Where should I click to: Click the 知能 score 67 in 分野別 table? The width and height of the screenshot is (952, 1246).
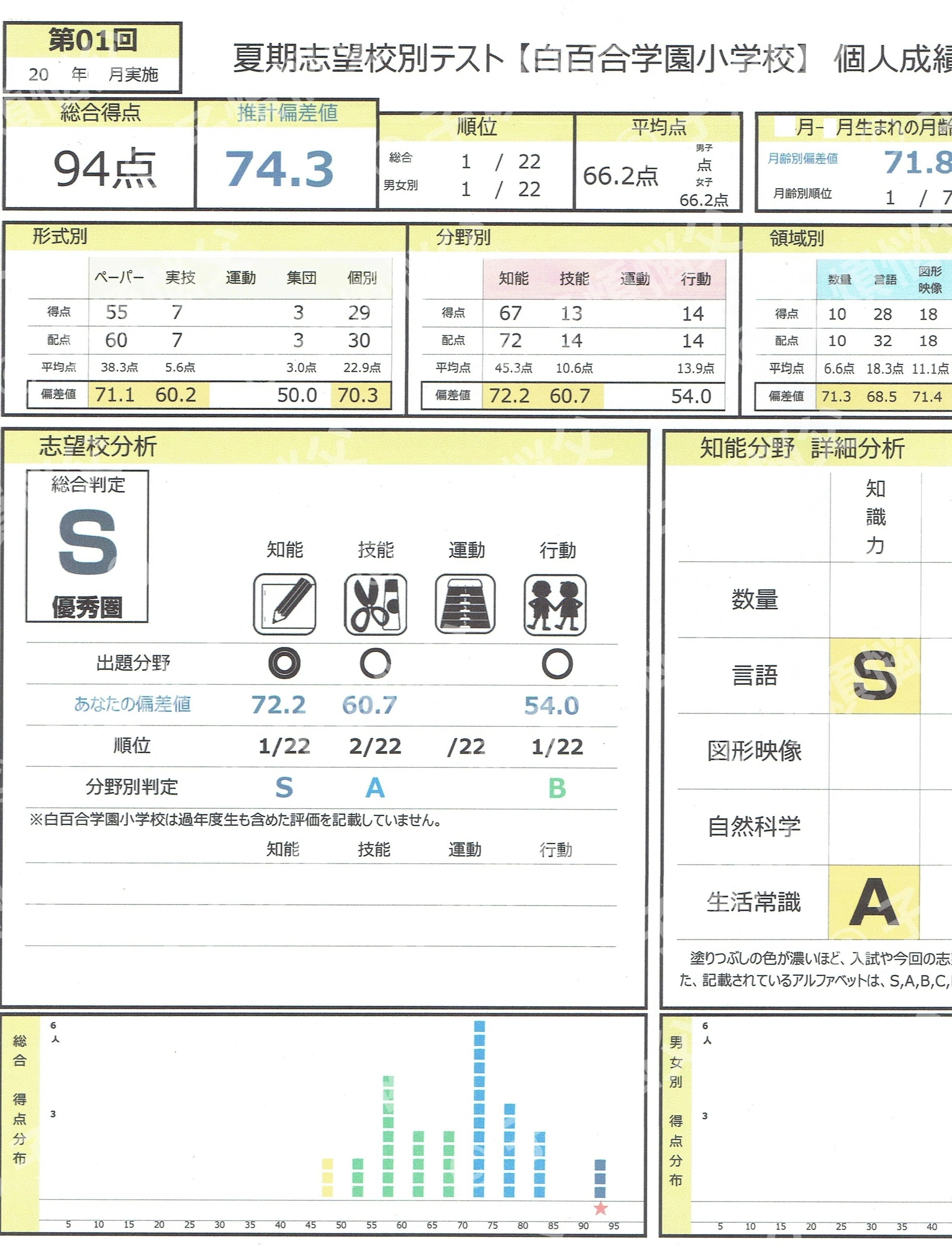point(511,313)
